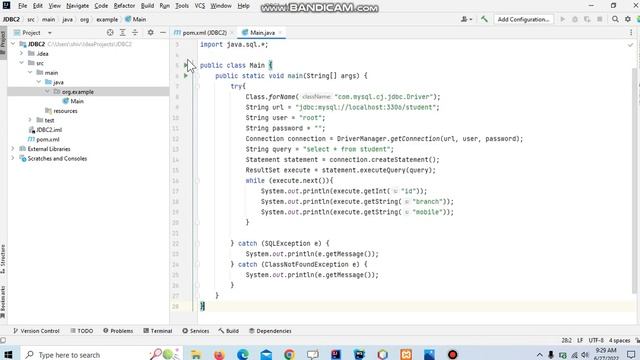
Task: Click the Windows search box
Action: click(101, 354)
